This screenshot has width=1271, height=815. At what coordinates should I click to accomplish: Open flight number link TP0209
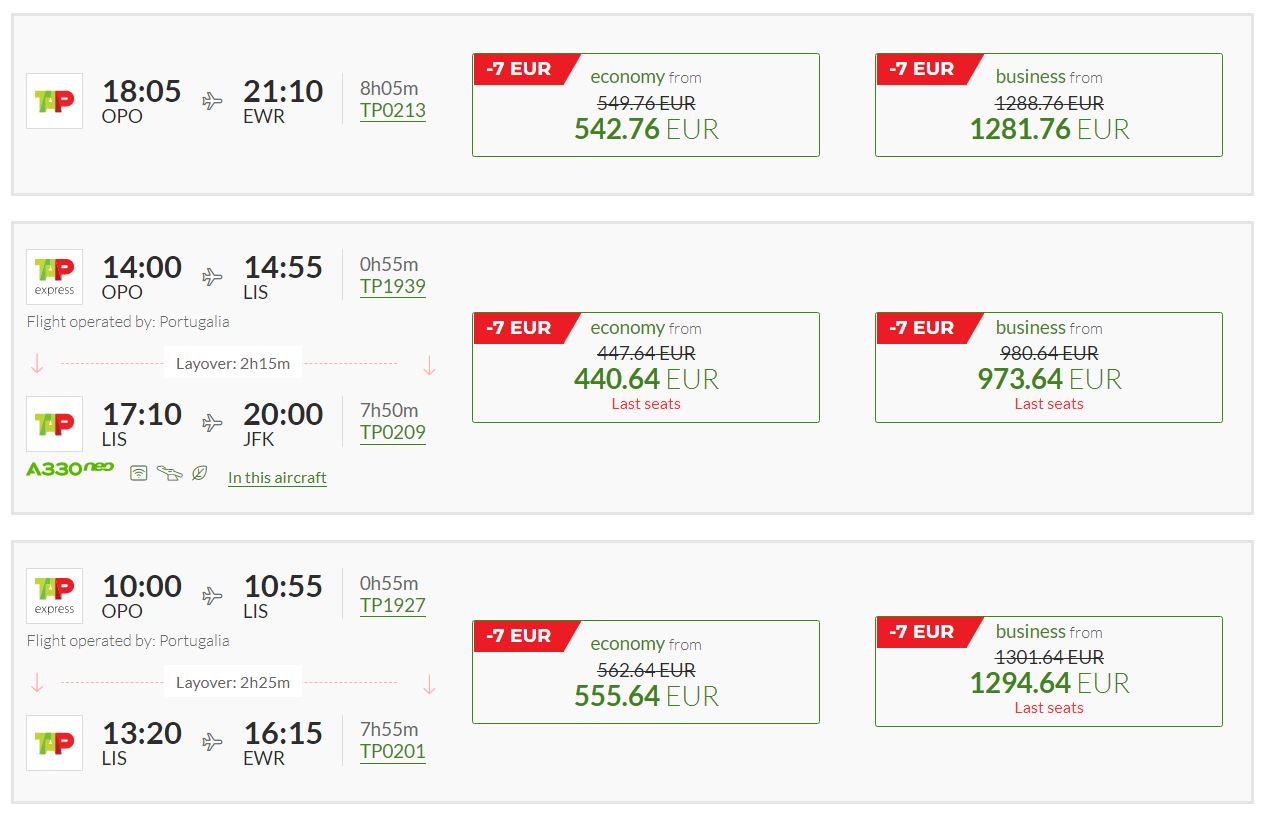click(x=393, y=433)
